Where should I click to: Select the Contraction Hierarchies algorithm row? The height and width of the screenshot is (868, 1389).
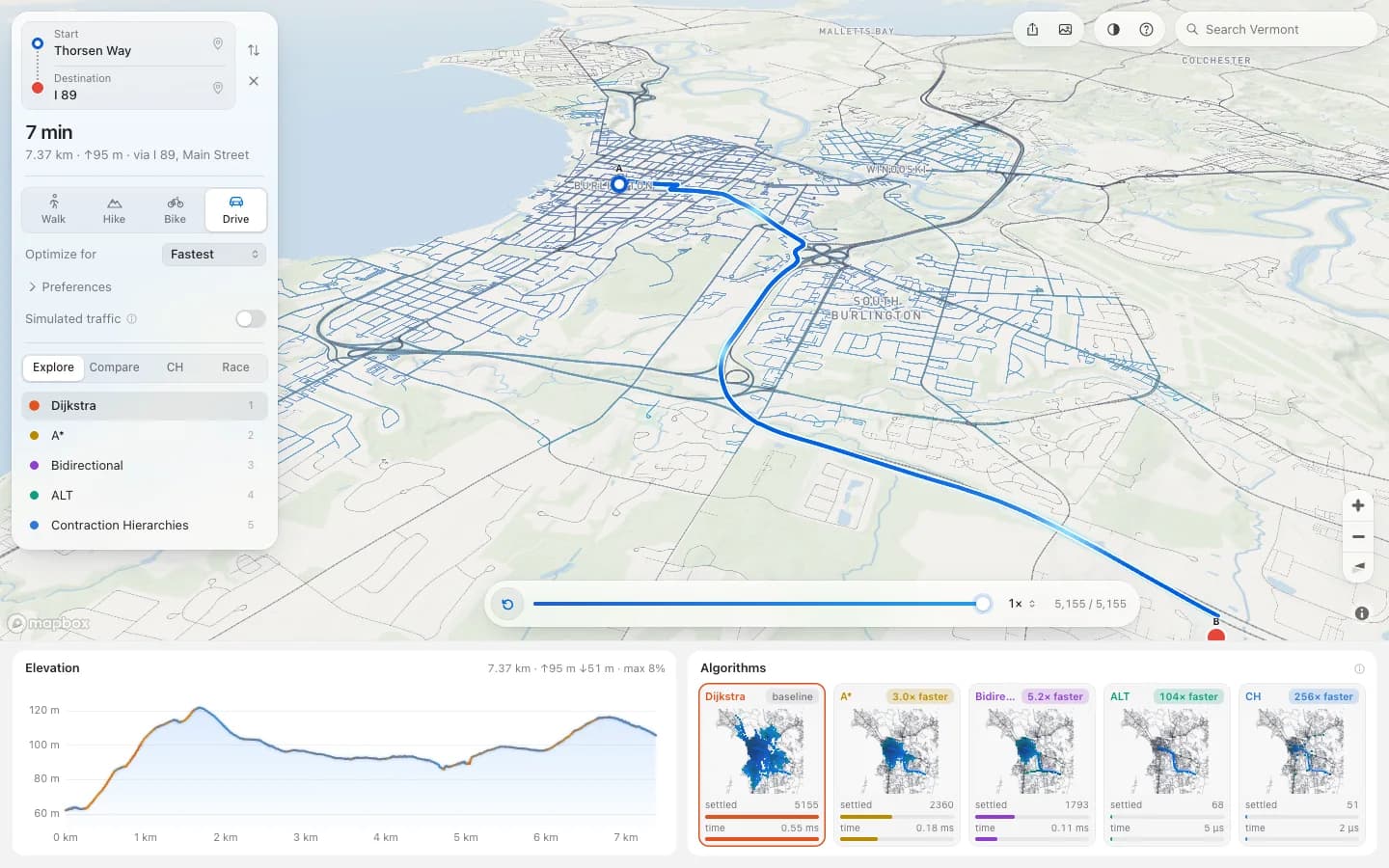click(145, 526)
